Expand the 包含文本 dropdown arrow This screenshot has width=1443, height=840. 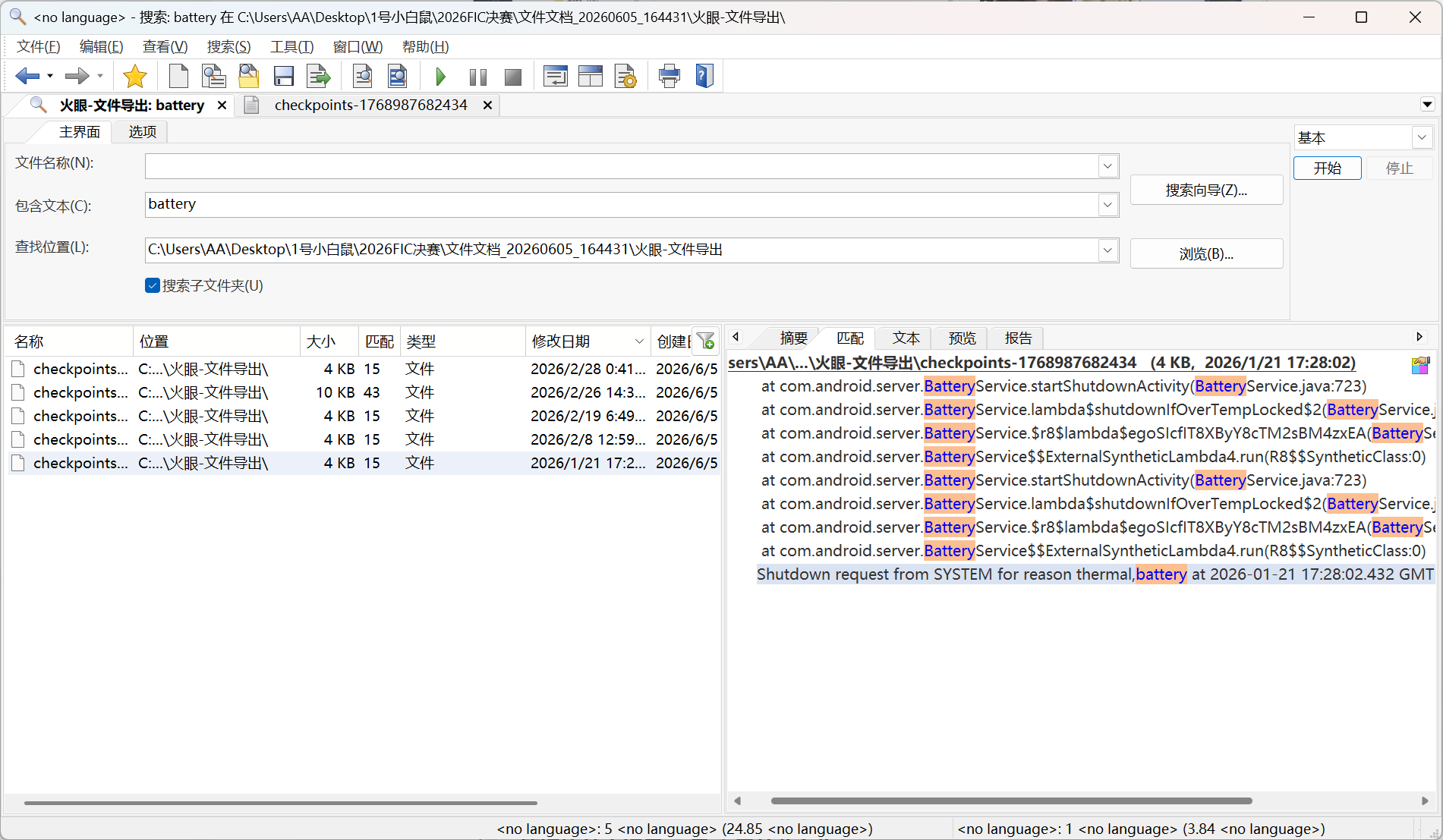pyautogui.click(x=1108, y=204)
